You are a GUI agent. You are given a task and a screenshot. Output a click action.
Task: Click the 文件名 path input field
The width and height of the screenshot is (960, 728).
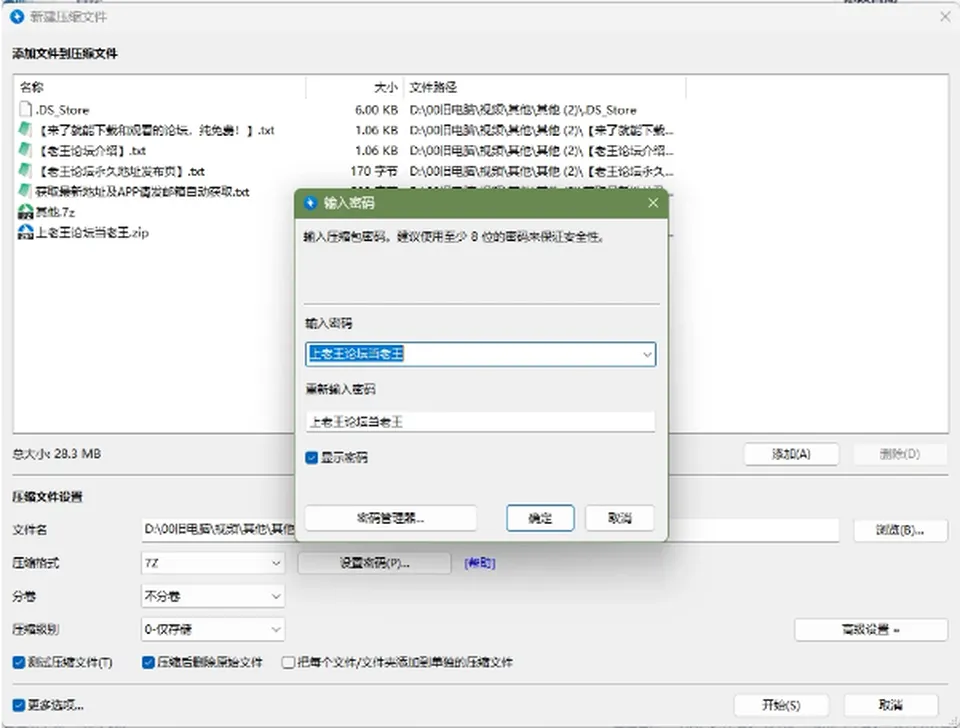tap(490, 530)
